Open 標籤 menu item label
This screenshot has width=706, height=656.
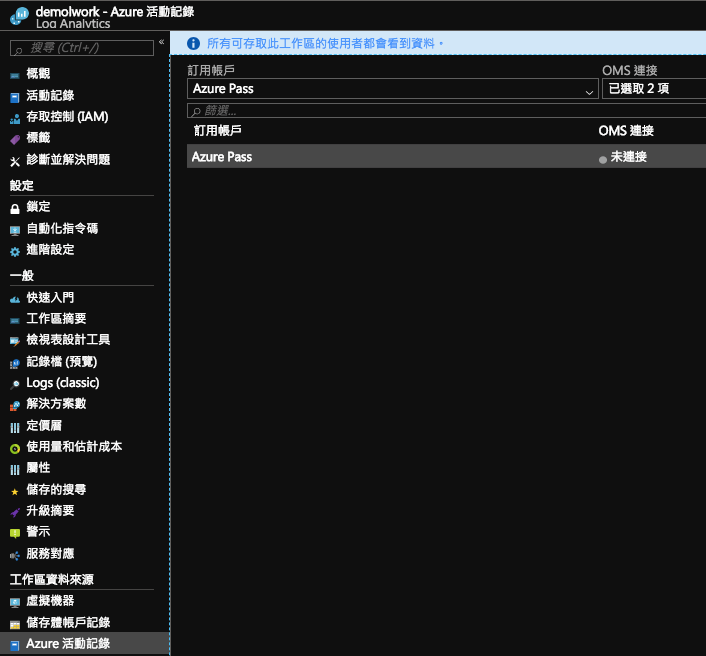(38, 138)
